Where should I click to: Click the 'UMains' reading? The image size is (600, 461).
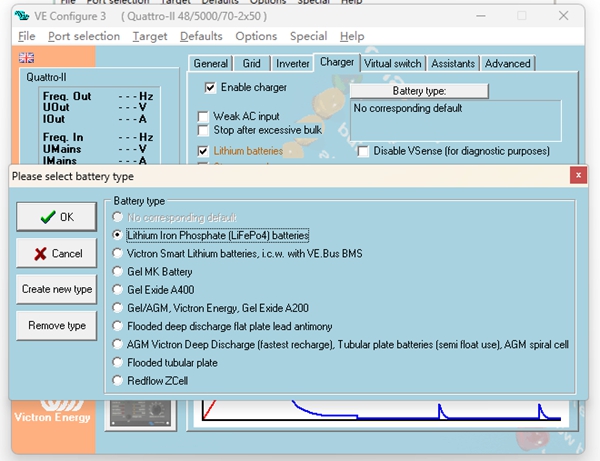(98, 149)
